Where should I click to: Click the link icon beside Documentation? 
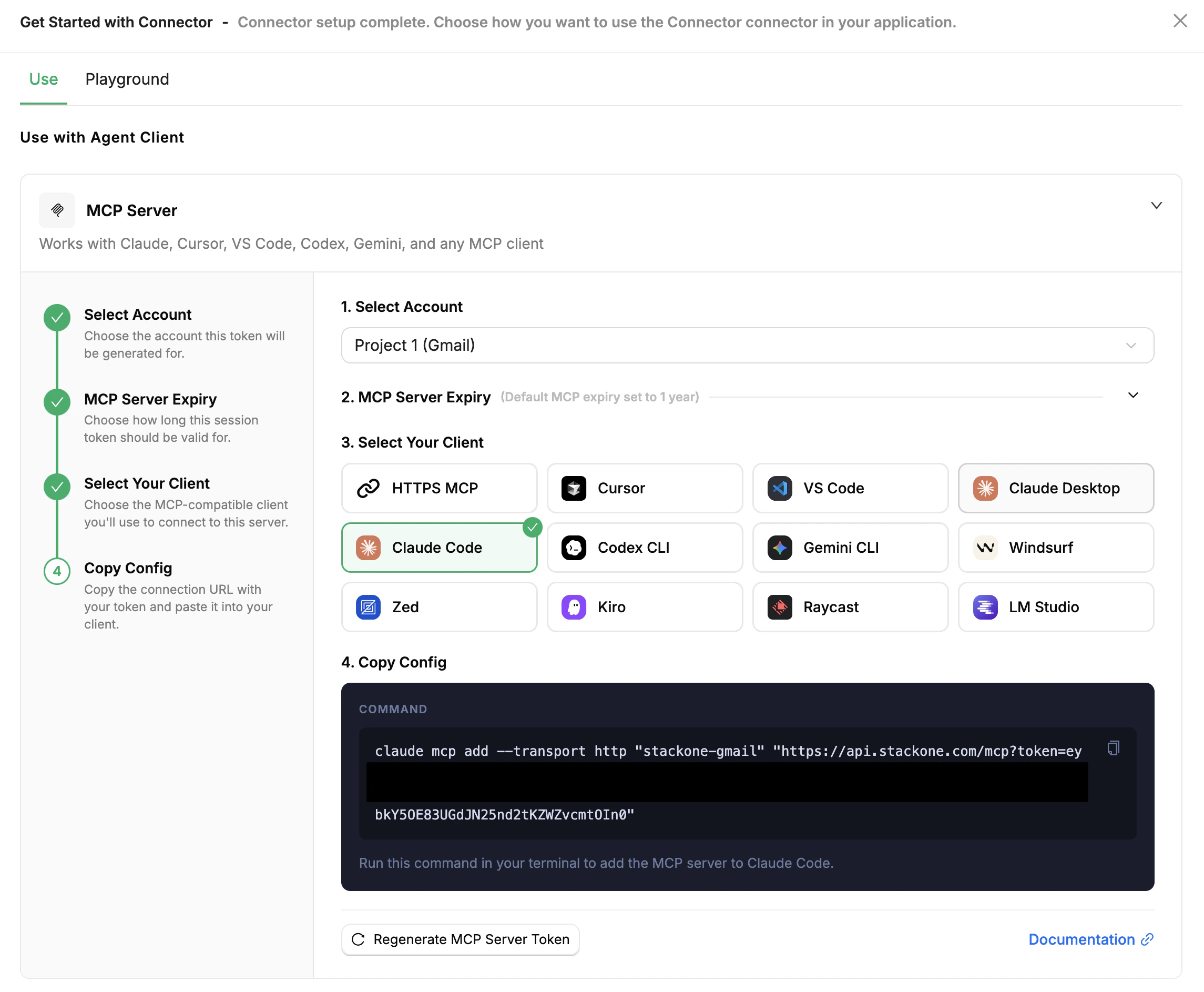click(x=1147, y=939)
